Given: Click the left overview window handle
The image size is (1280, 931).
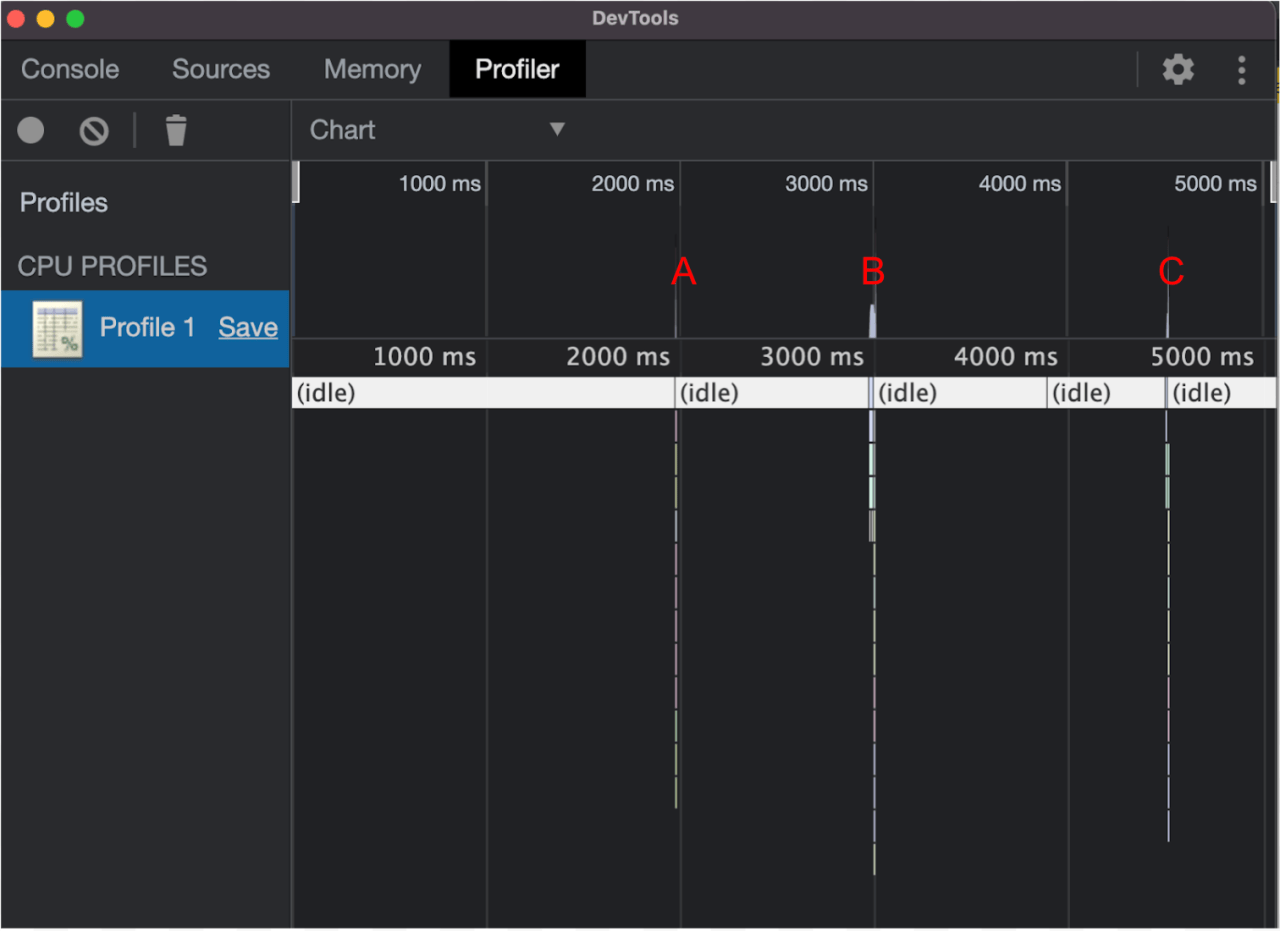Looking at the screenshot, I should point(296,183).
